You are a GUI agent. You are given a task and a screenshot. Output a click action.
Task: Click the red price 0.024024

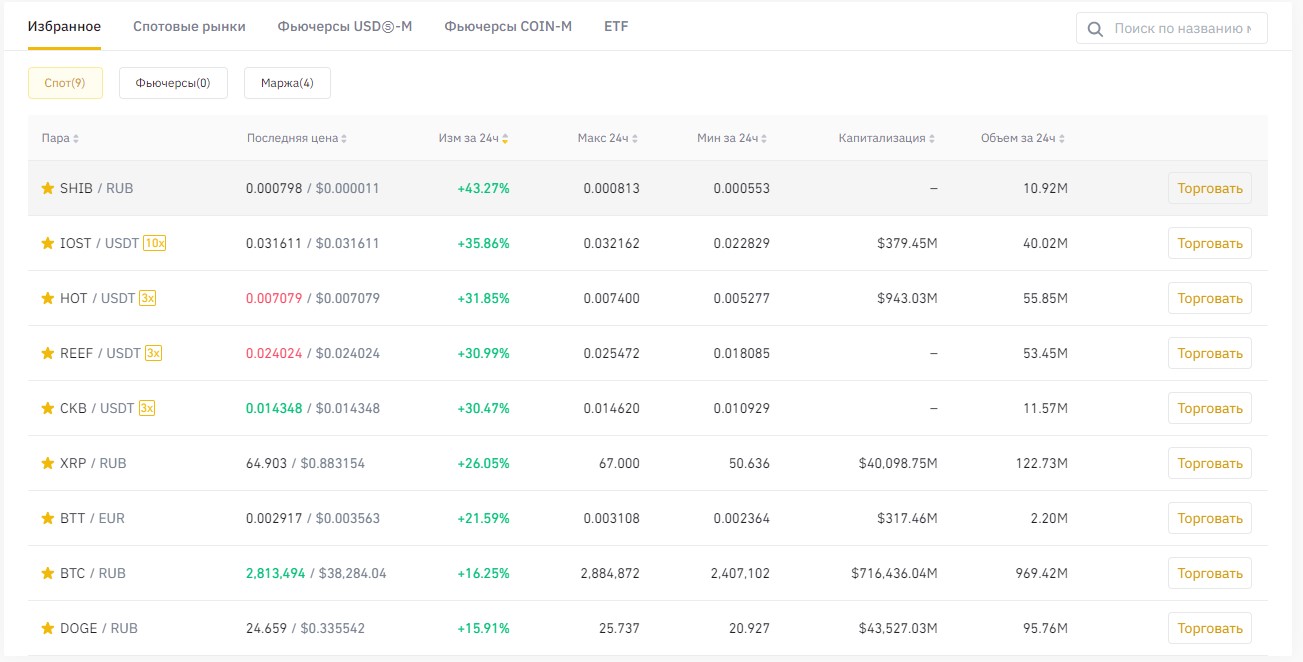click(x=274, y=353)
